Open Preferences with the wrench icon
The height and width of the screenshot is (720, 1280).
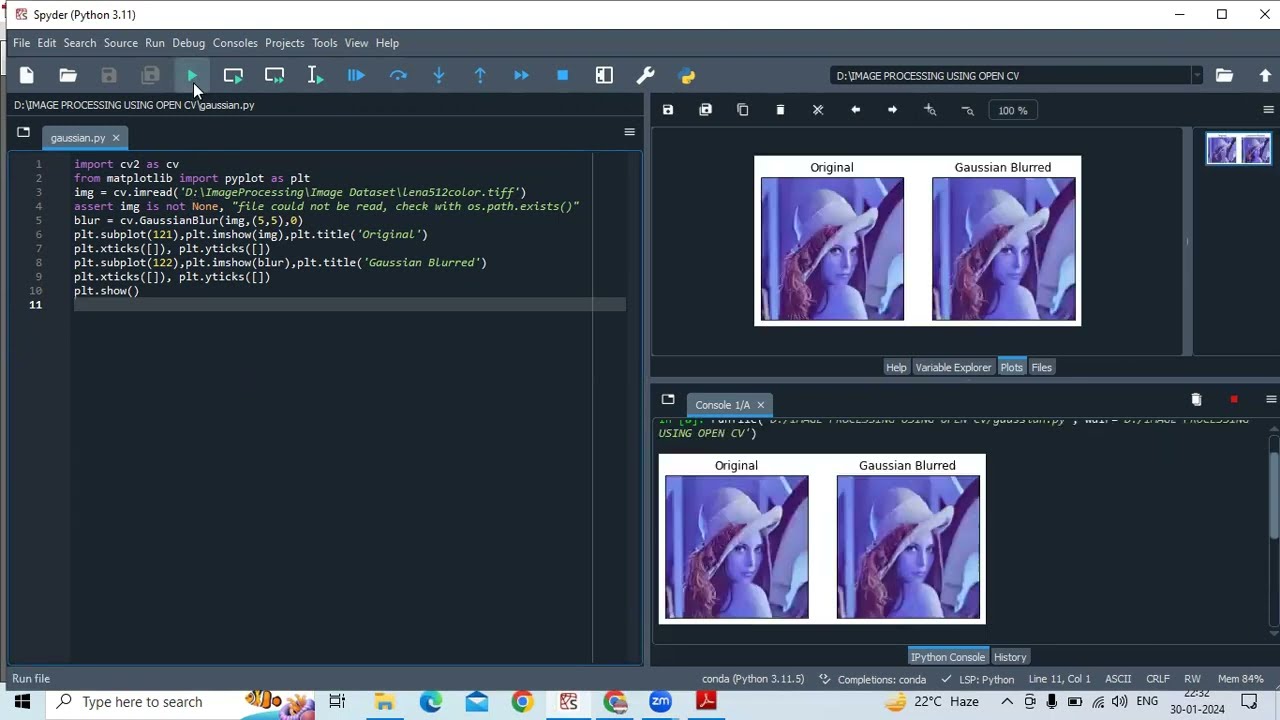click(x=645, y=75)
